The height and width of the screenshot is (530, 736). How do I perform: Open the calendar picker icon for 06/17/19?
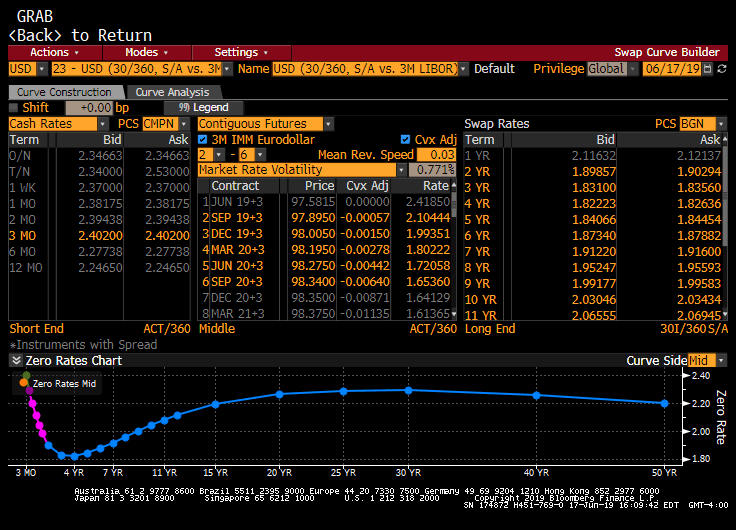point(708,69)
